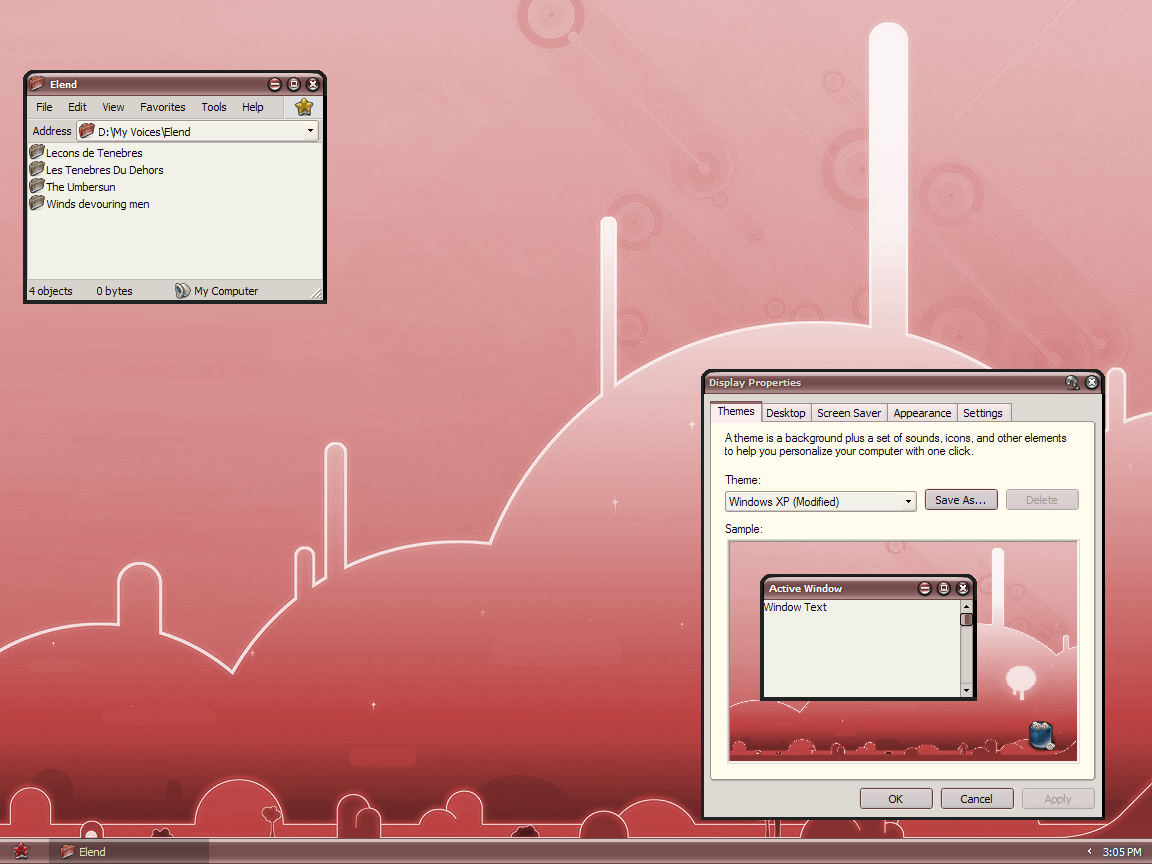Open the Address bar dropdown arrow
Screen dimensions: 1152x864
pos(311,131)
